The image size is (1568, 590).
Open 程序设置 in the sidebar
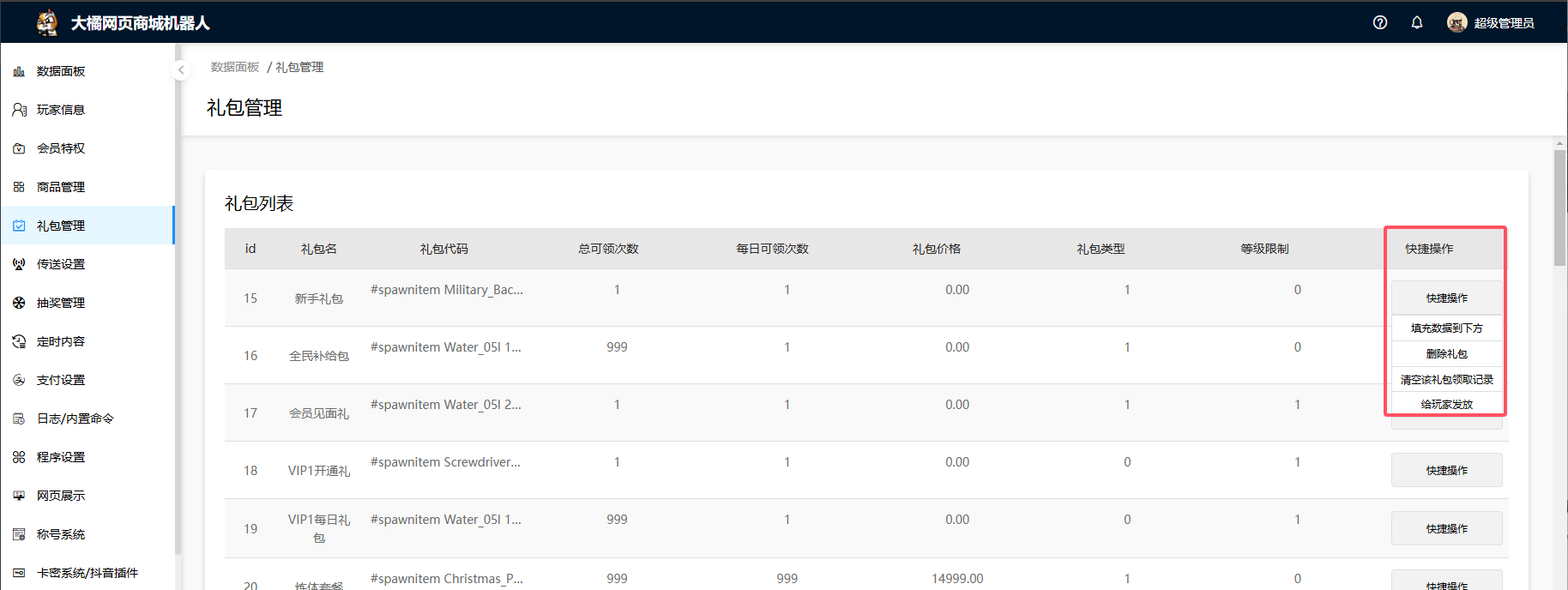61,457
